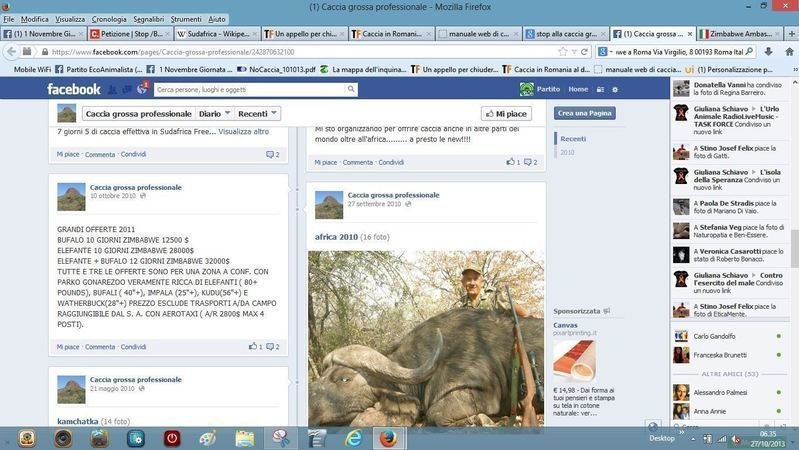Launch Internet Explorer from the taskbar
The height and width of the screenshot is (450, 799).
pyautogui.click(x=353, y=438)
